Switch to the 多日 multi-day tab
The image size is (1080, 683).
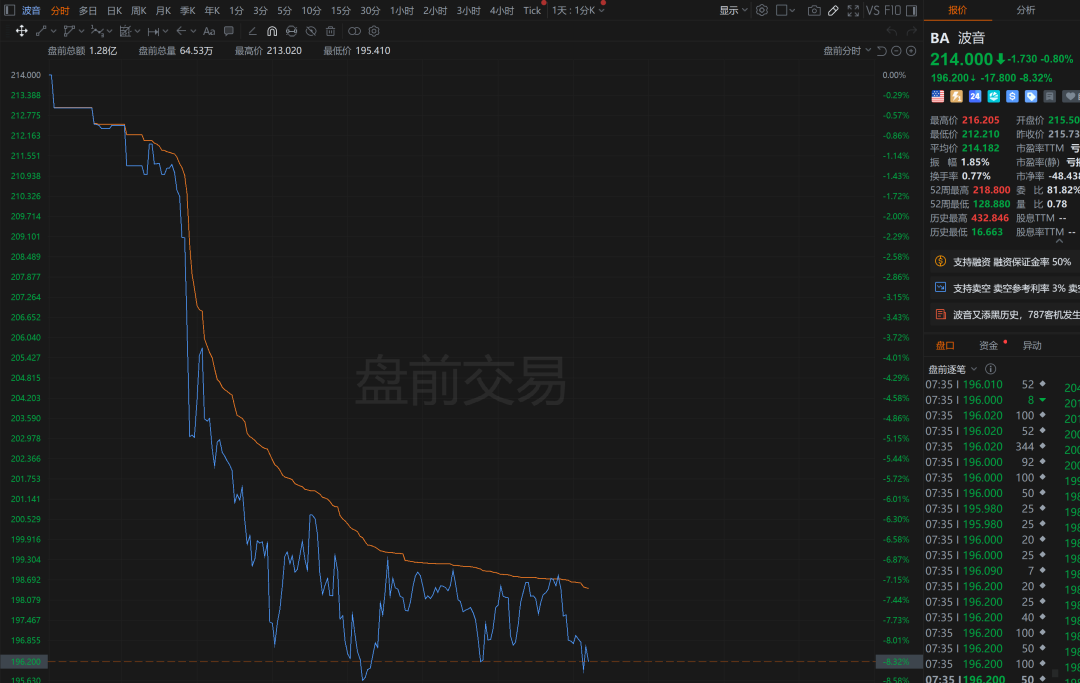click(87, 10)
